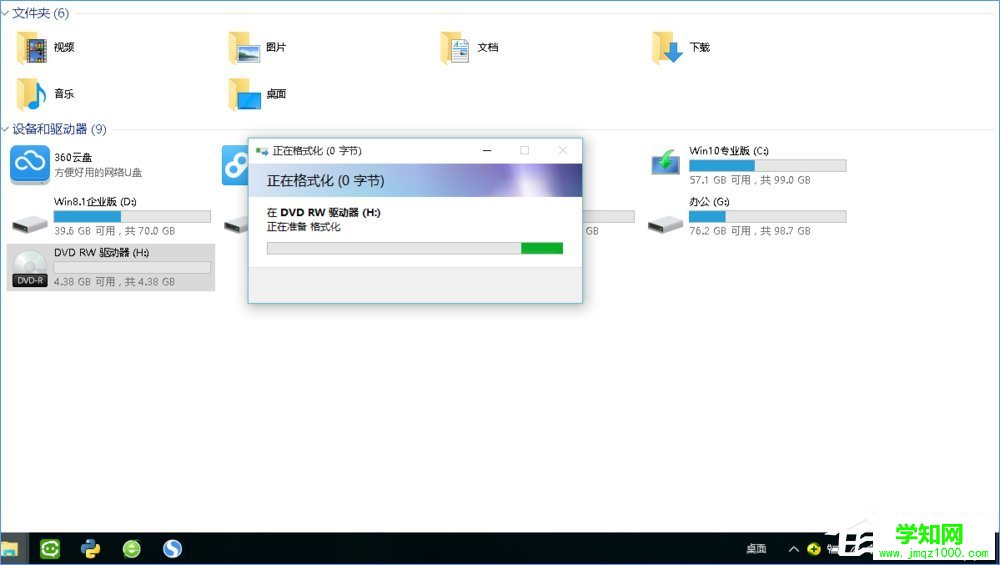Open the 下载 folder icon
Screen dimensions: 1000x565
tap(668, 48)
